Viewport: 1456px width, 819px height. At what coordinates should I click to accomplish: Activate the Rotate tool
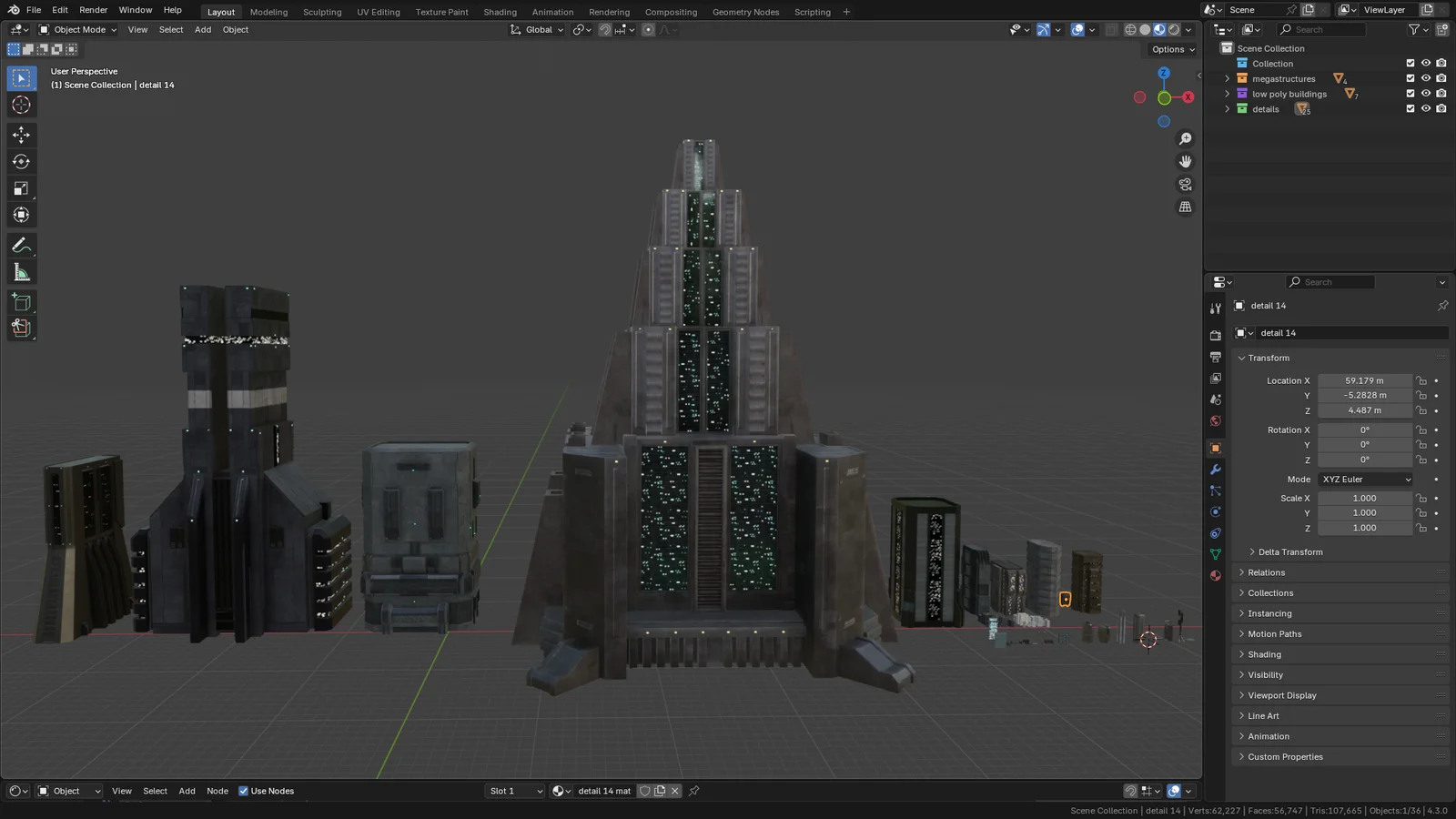pyautogui.click(x=21, y=161)
